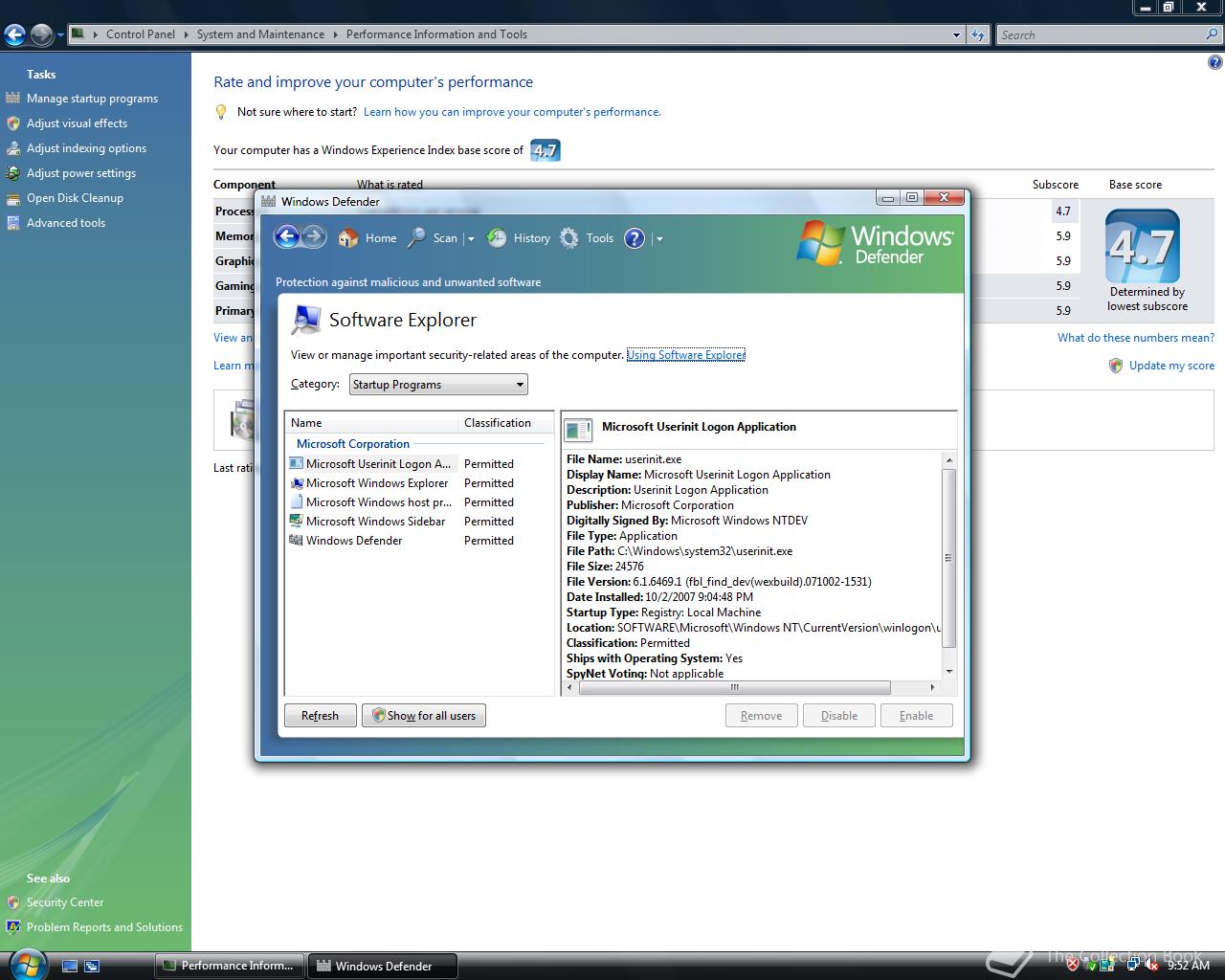Click Switch between windows quick launch icon

92,967
